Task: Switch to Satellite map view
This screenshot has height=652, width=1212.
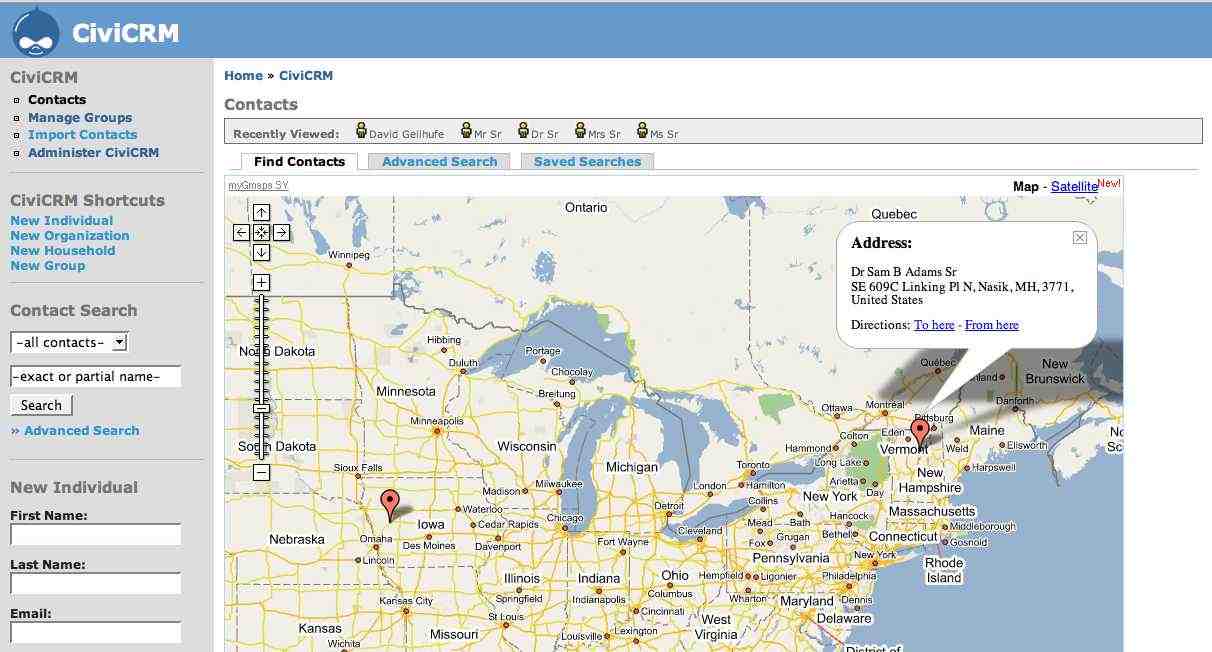Action: 1074,186
